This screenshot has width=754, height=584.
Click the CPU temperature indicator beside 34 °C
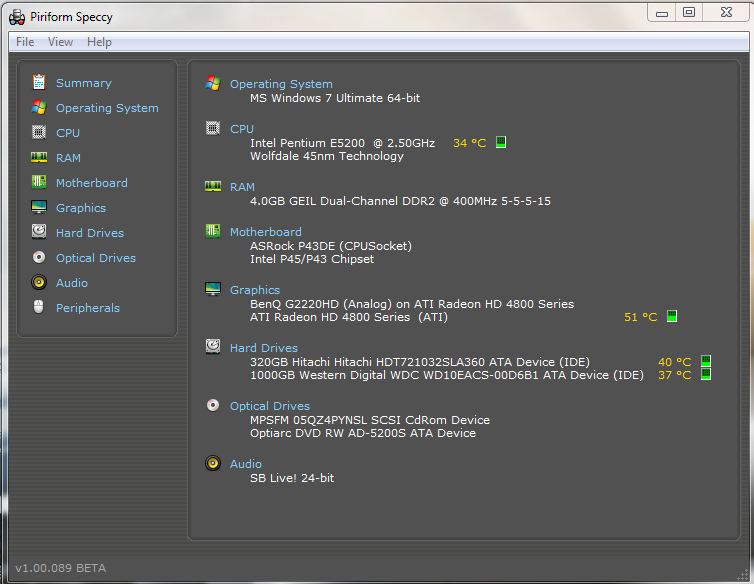click(501, 142)
